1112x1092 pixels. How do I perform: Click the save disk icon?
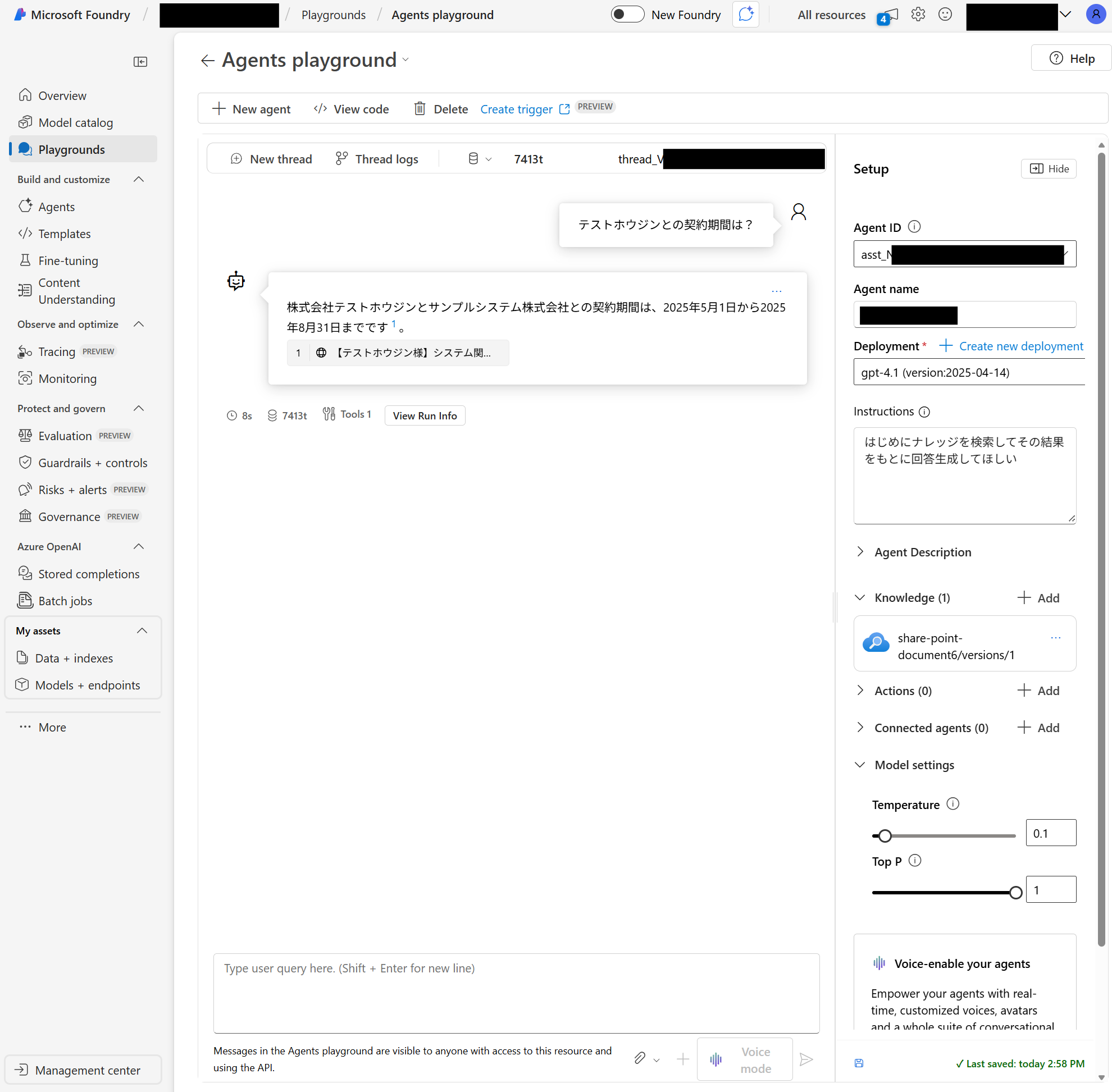pyautogui.click(x=858, y=1063)
